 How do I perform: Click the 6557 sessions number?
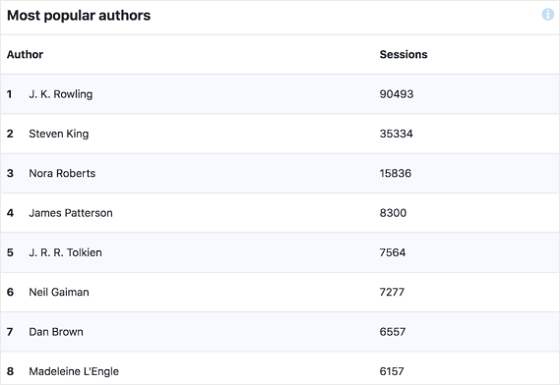[392, 332]
